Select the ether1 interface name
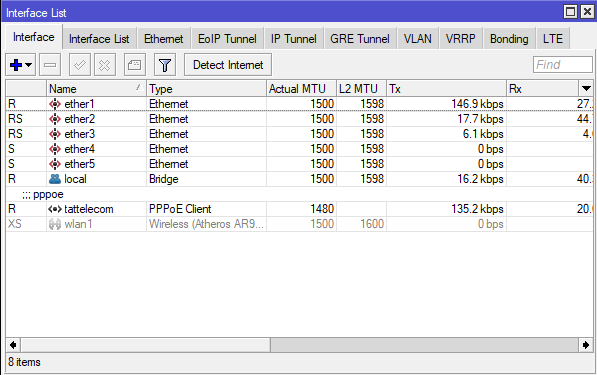 (79, 104)
